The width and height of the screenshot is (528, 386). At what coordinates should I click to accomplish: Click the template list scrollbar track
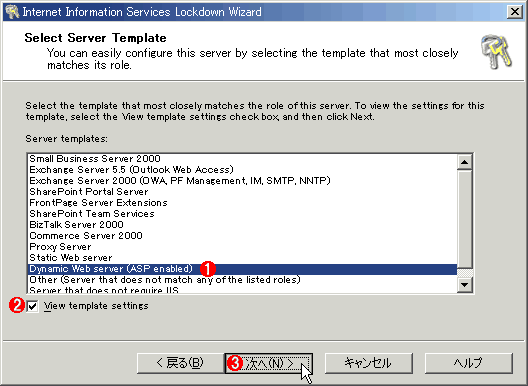465,273
